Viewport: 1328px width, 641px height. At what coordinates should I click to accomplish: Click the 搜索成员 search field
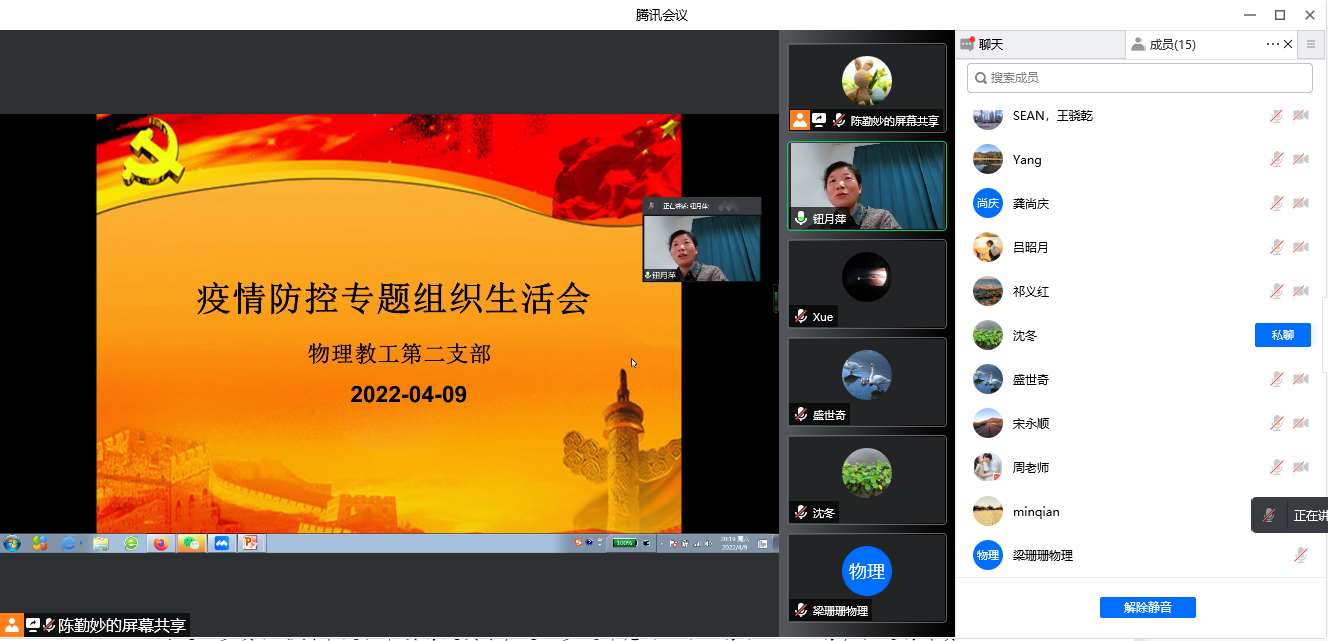coord(1139,78)
